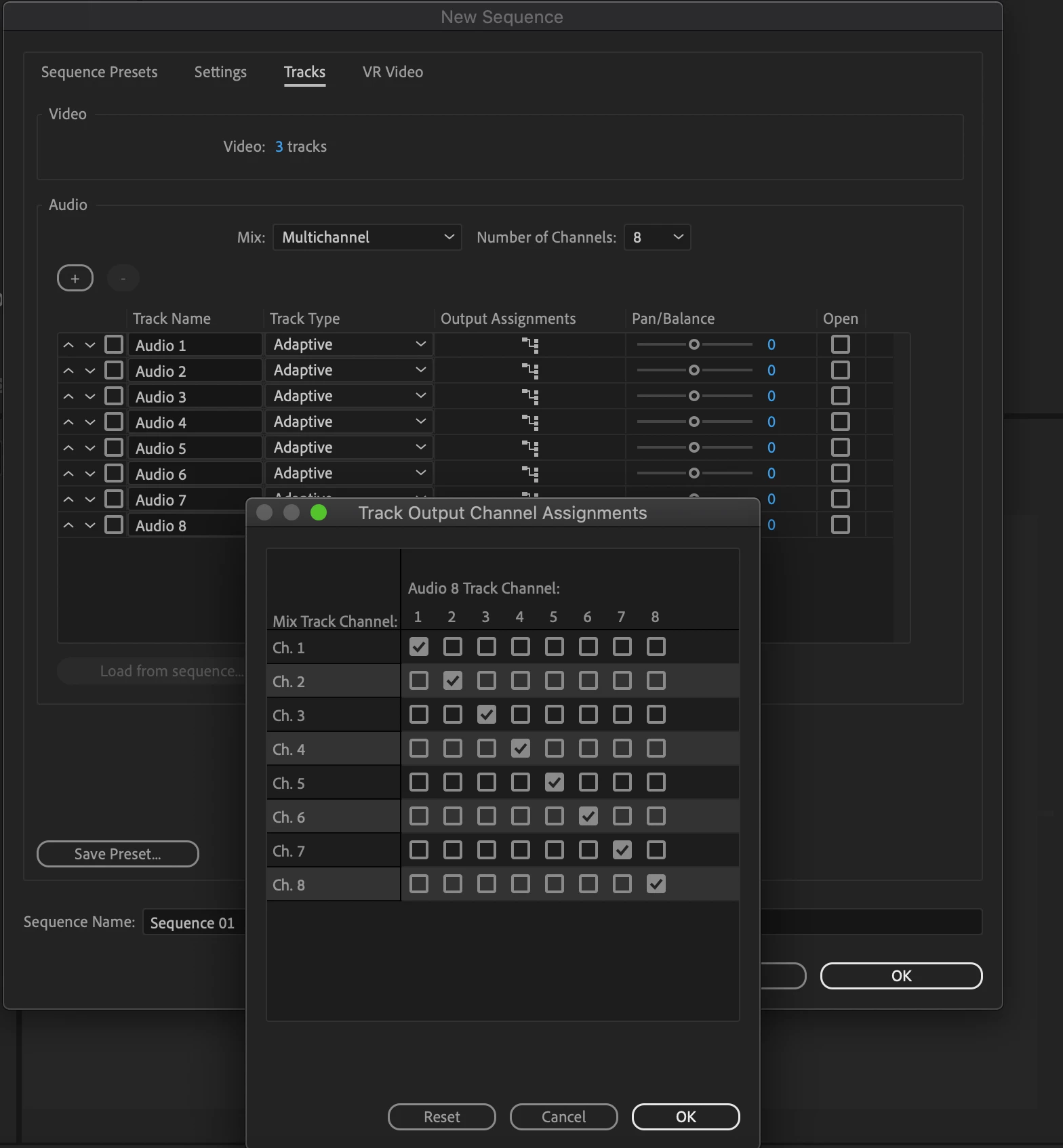Click Cancel in channel assignments dialog
This screenshot has height=1148, width=1063.
(x=564, y=1117)
